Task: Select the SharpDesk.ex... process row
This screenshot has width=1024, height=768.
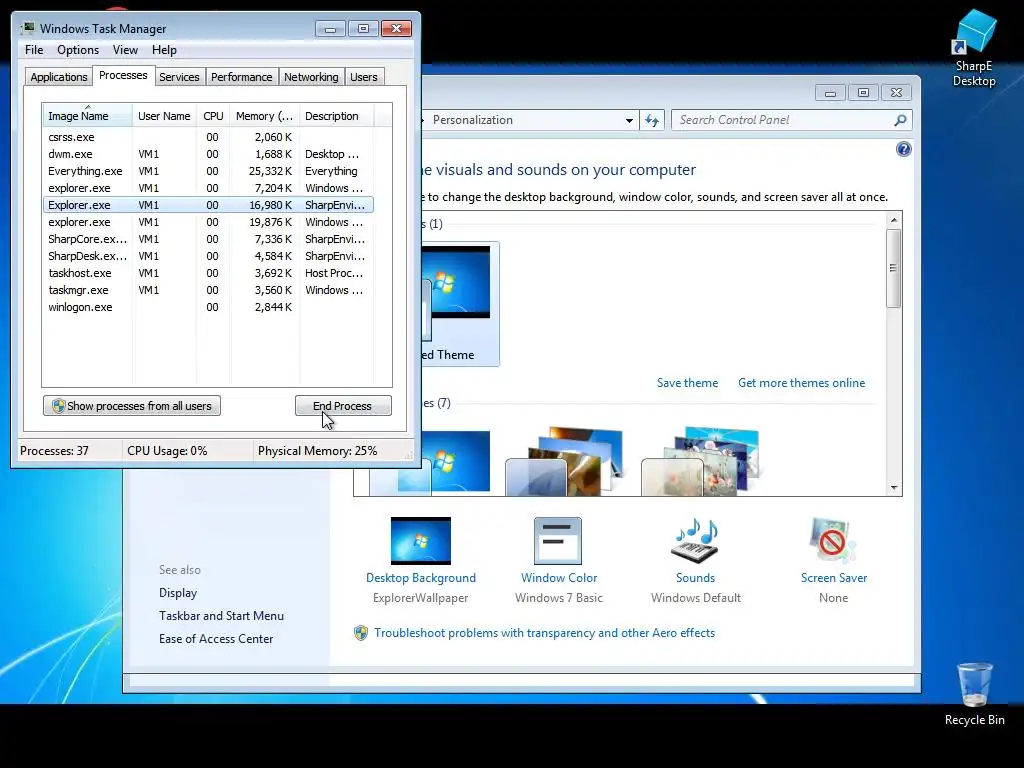Action: pos(208,256)
